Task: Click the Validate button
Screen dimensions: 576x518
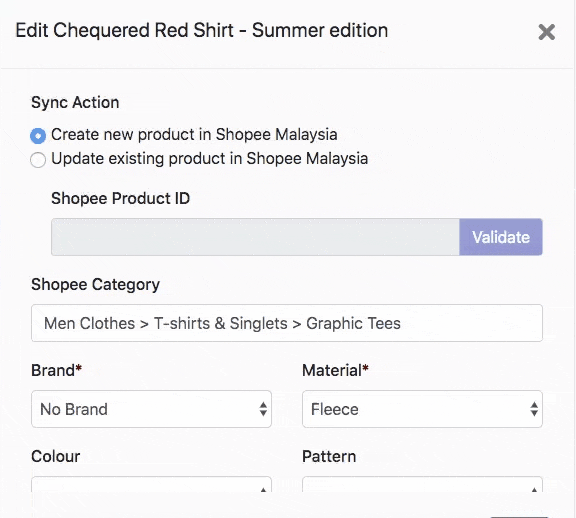Action: (501, 237)
